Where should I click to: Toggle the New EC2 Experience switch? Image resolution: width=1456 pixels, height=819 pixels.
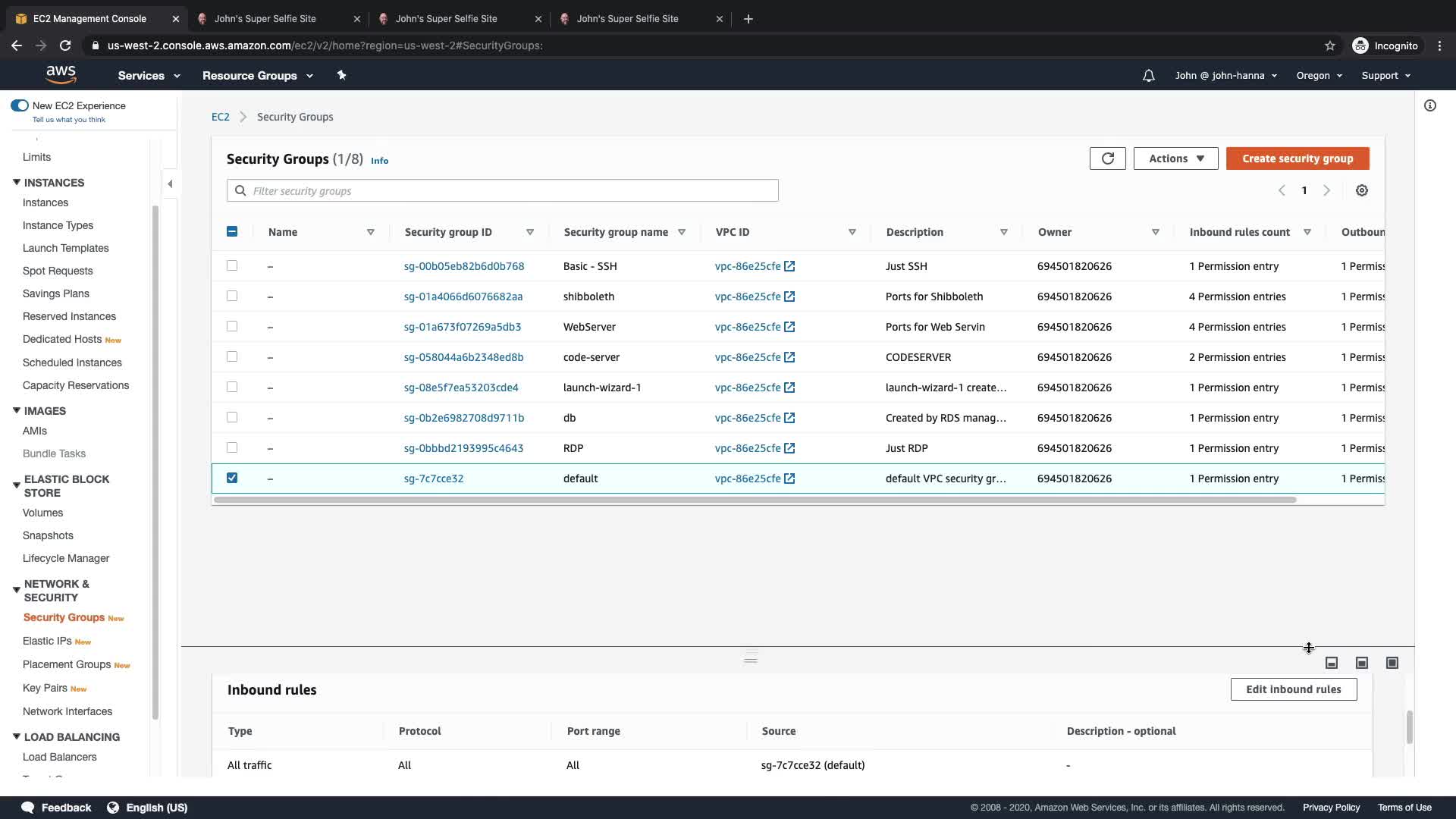click(20, 105)
